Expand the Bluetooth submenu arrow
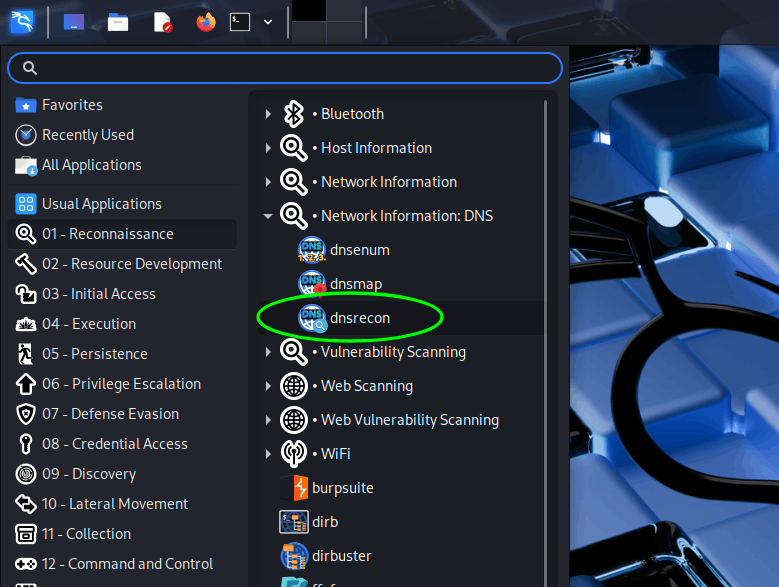The width and height of the screenshot is (779, 587). click(x=268, y=114)
